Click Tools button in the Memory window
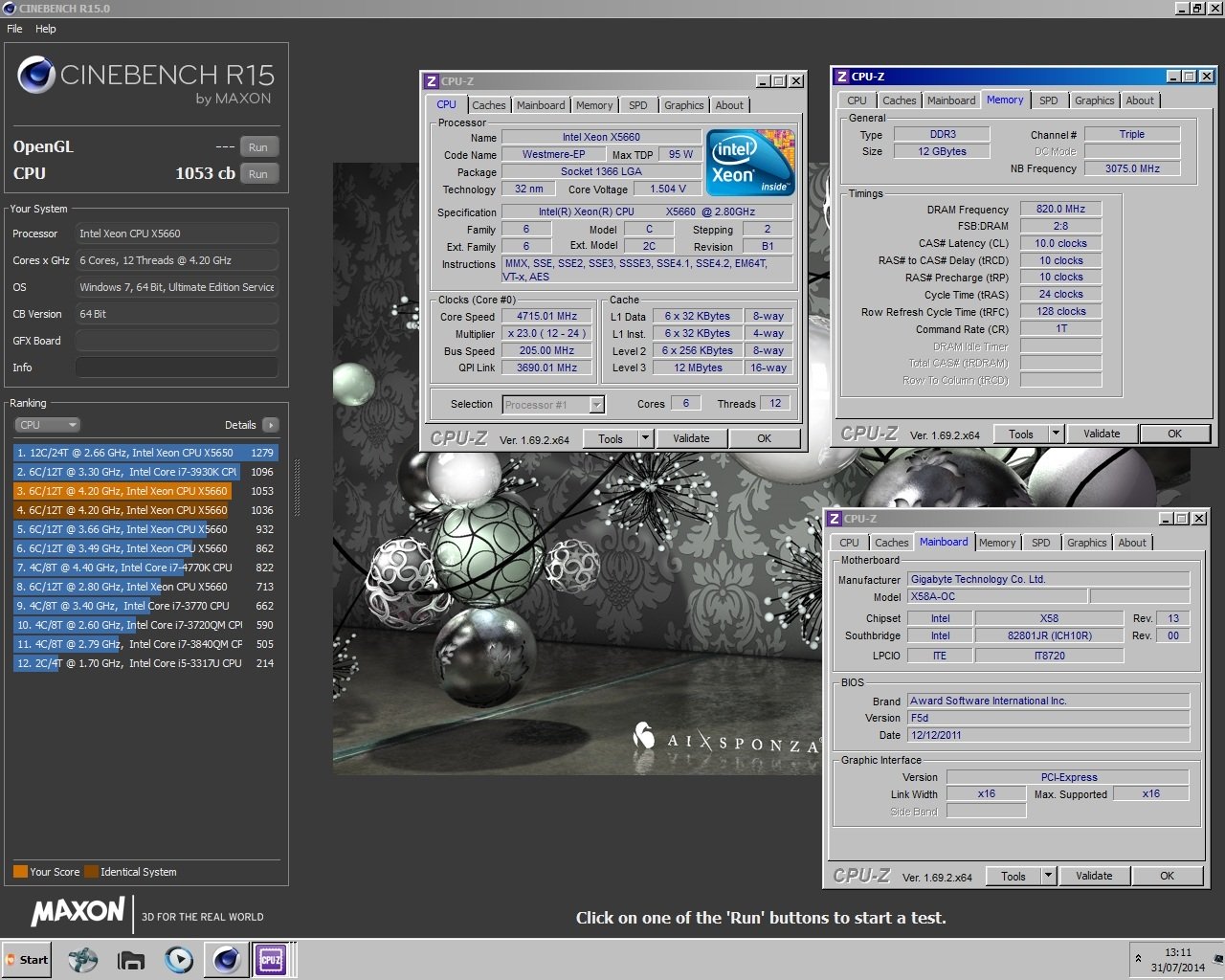Screen dimensions: 1225x980 click(x=1021, y=434)
